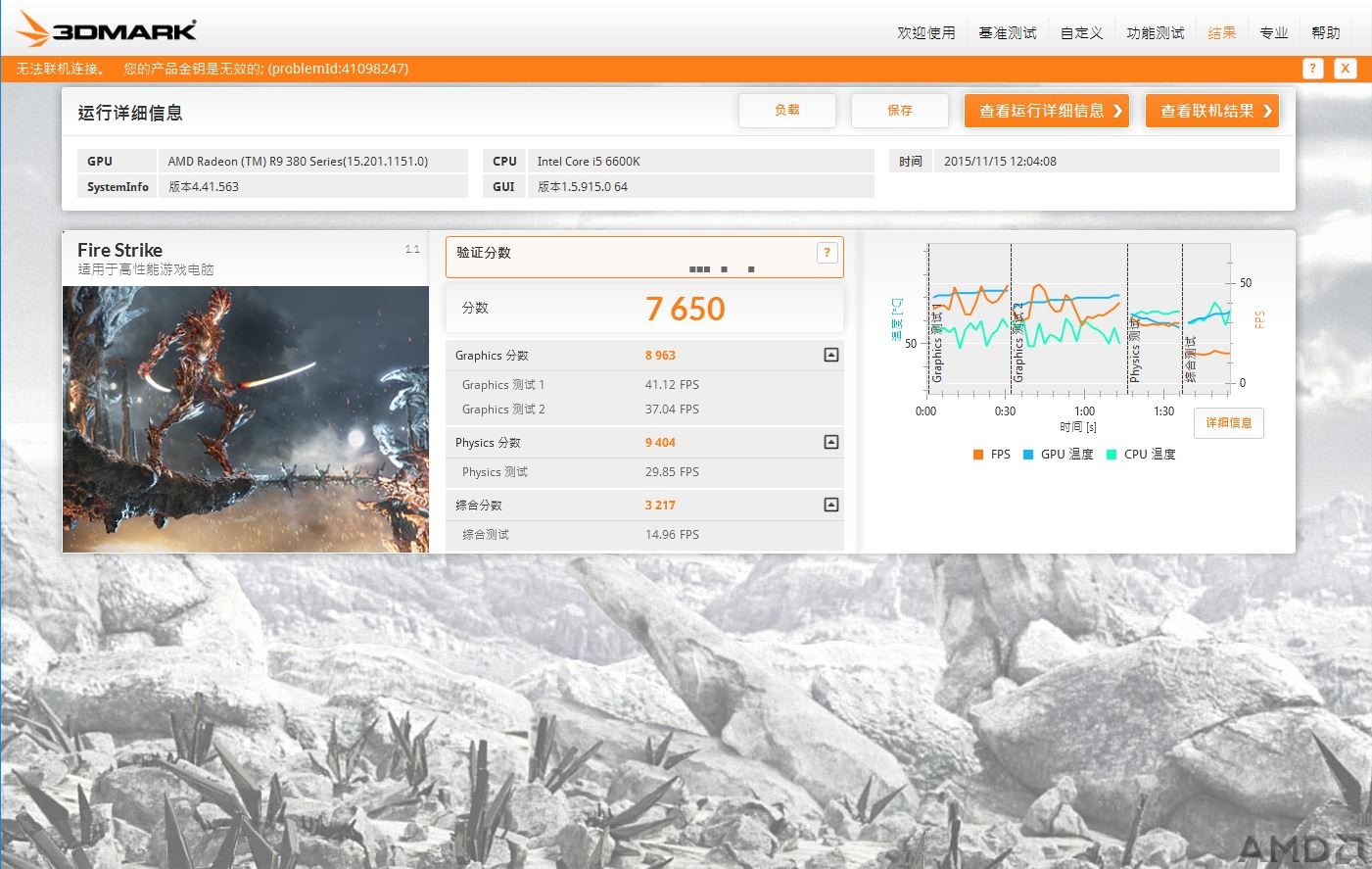
Task: Click 适用于高性能游戏电脑 subtitle
Action: tap(146, 269)
